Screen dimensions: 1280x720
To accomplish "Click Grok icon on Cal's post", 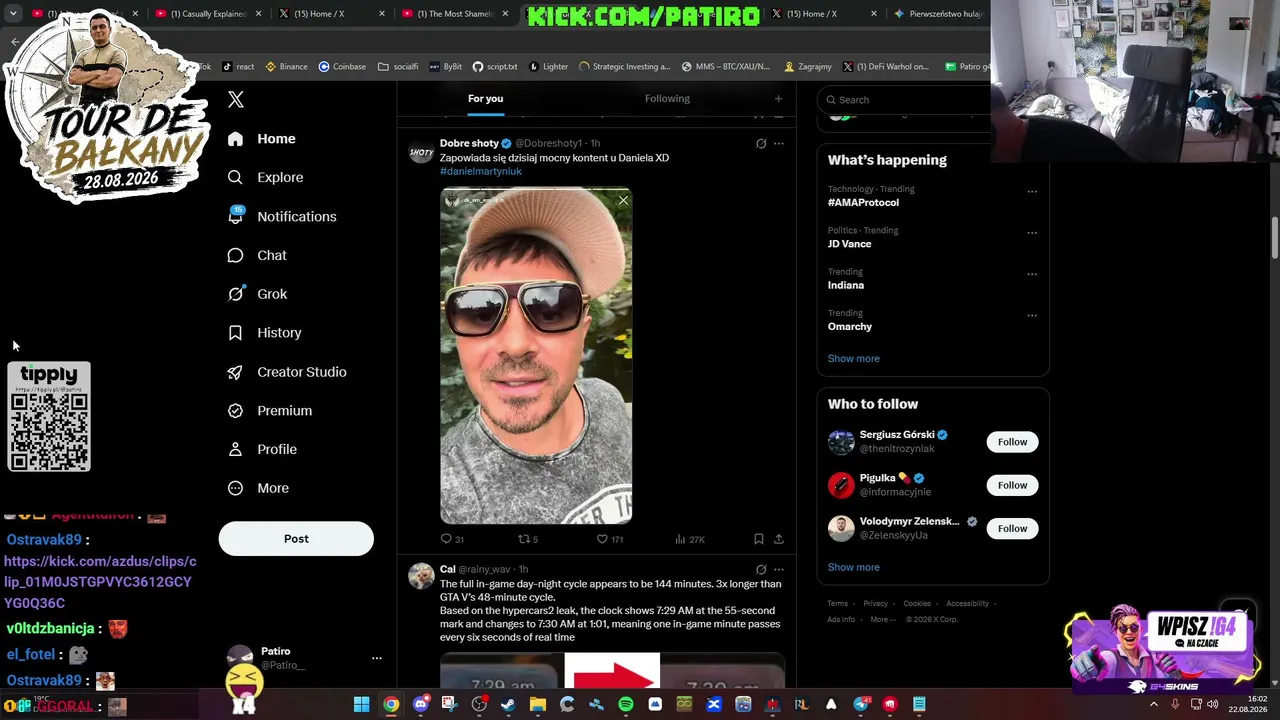I will pos(761,569).
